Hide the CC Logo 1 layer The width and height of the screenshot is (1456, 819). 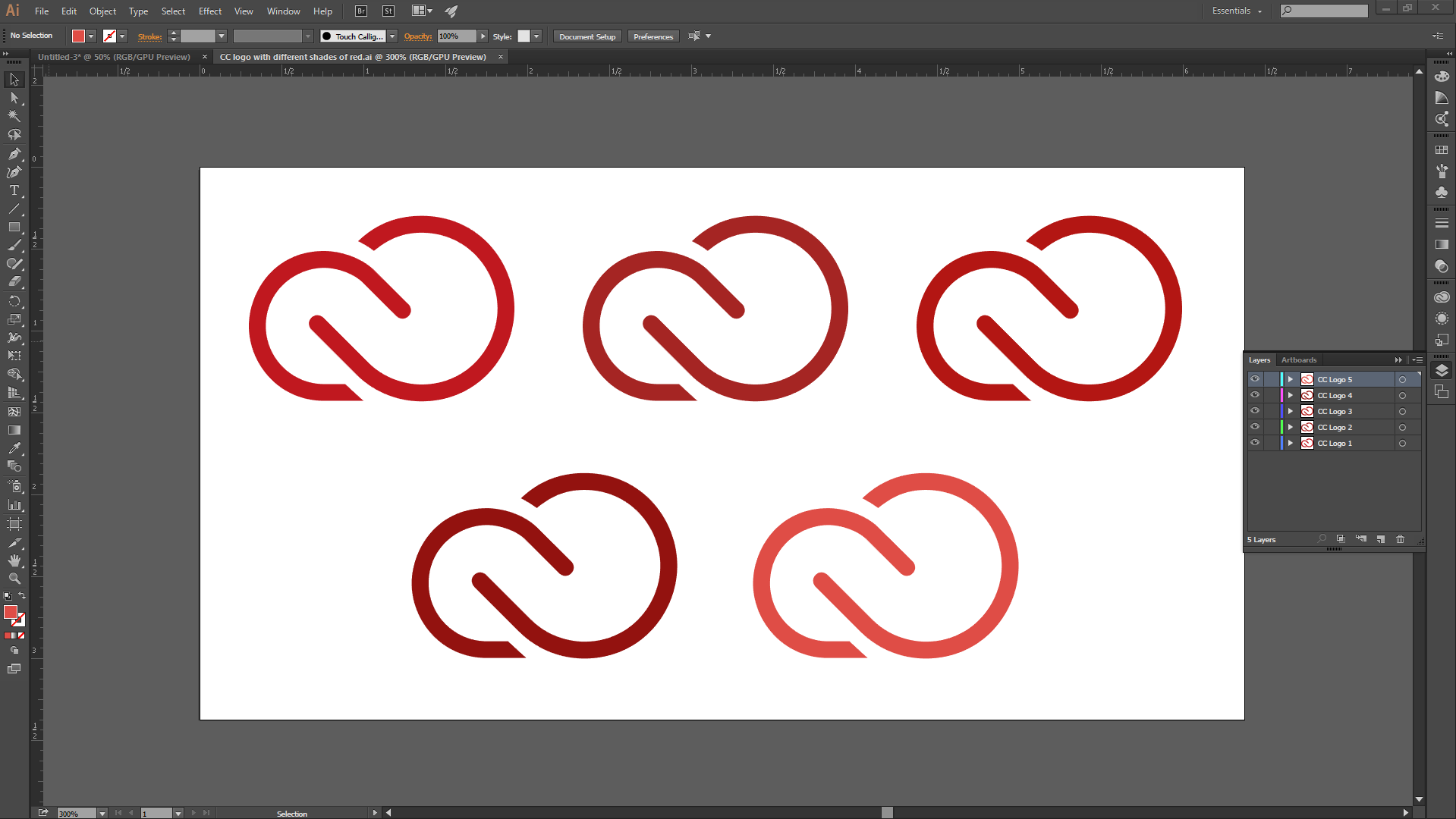pyautogui.click(x=1254, y=443)
